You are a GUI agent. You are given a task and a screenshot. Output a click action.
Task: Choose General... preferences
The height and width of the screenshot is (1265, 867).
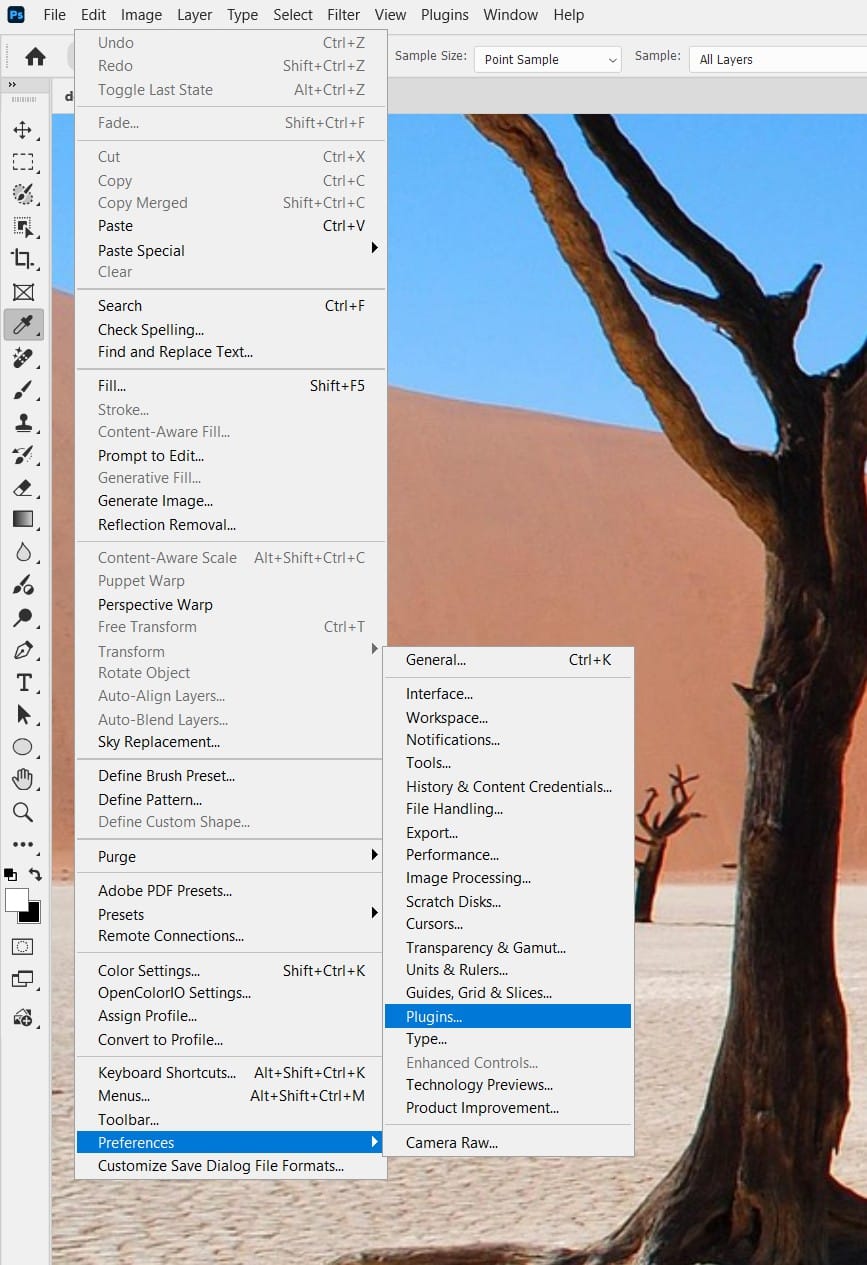coord(508,660)
